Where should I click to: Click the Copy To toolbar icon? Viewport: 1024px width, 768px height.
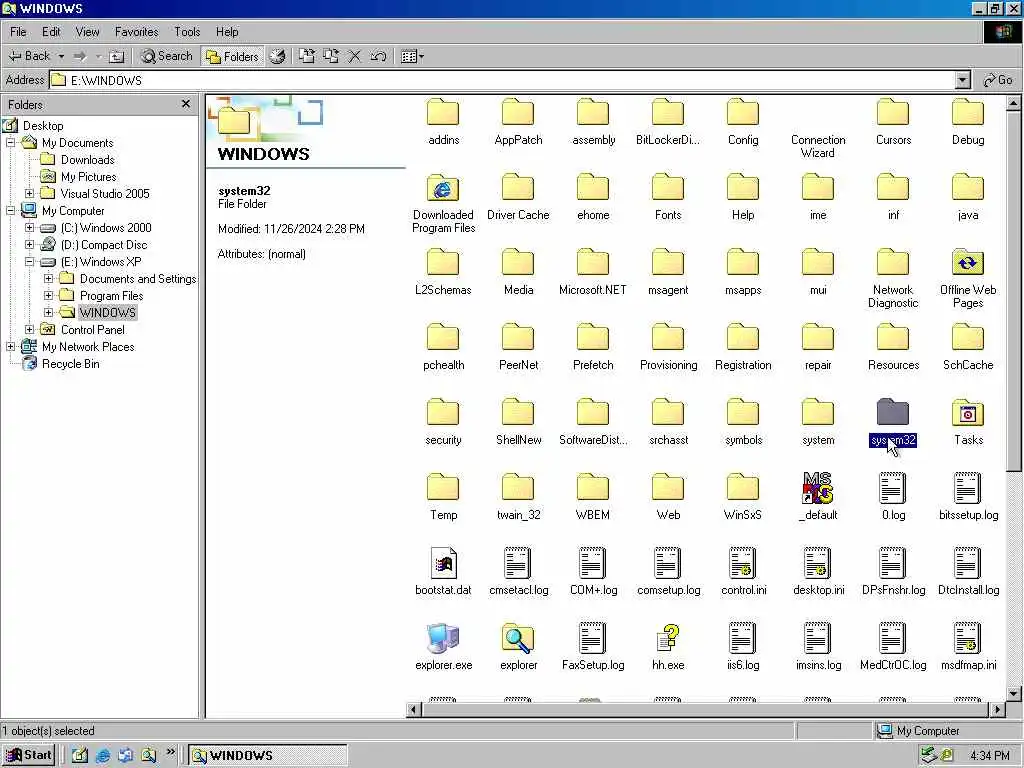330,56
